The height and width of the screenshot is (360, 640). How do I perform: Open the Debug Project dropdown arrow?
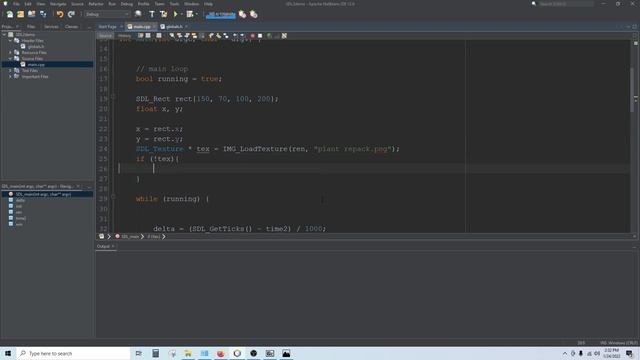[x=197, y=14]
